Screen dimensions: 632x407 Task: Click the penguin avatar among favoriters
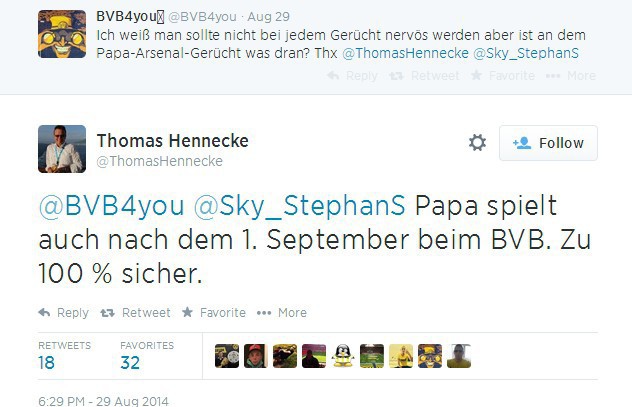click(343, 356)
